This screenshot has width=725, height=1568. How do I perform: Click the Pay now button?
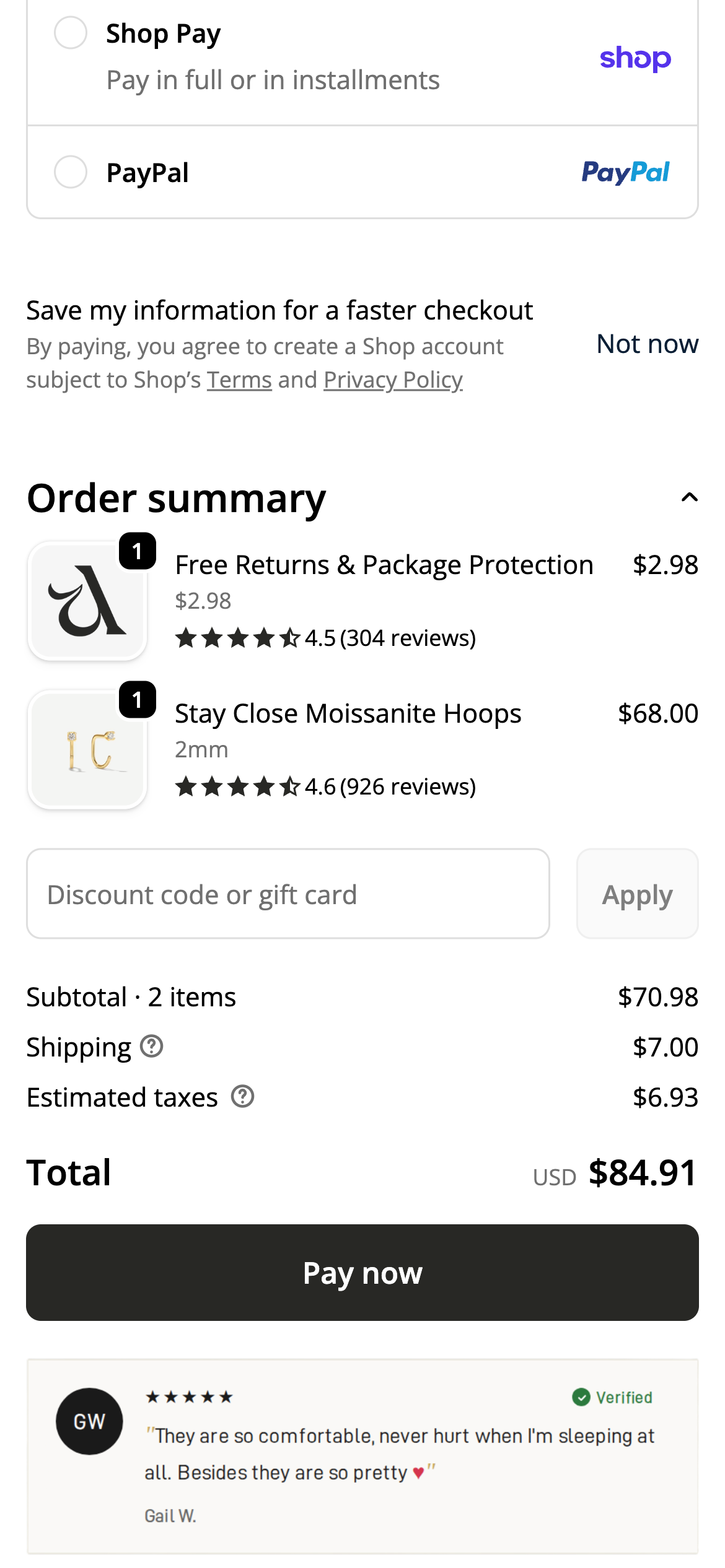pos(362,1273)
